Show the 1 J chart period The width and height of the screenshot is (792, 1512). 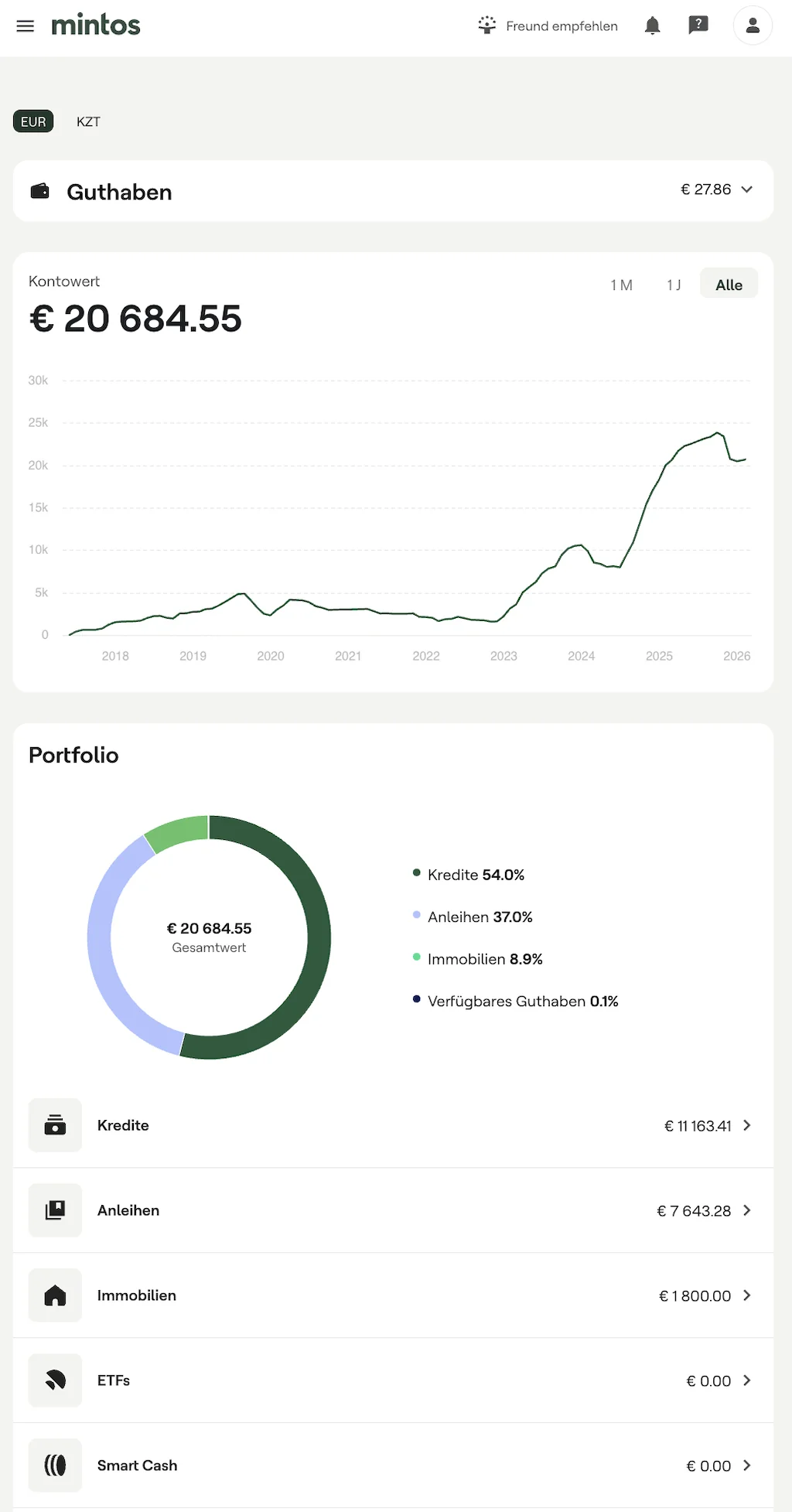[x=674, y=285]
